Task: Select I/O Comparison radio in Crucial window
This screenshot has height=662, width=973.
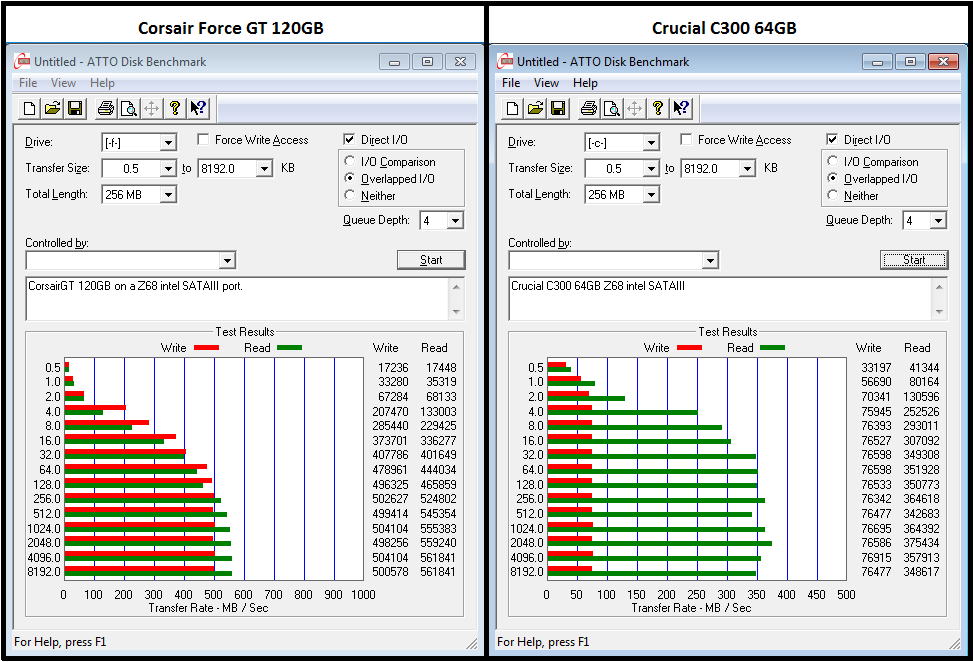Action: click(832, 161)
